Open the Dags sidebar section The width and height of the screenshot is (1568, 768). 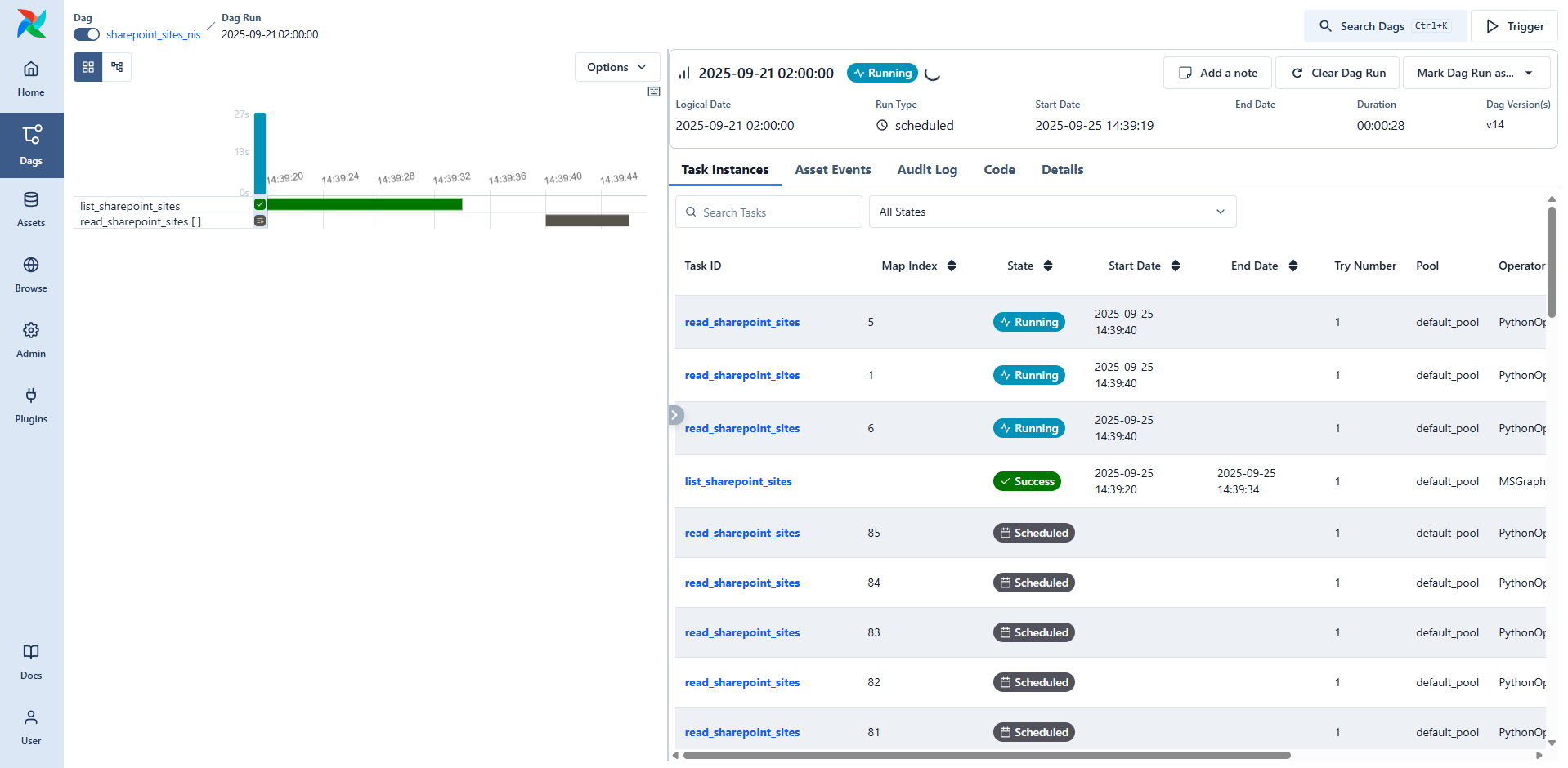[31, 145]
